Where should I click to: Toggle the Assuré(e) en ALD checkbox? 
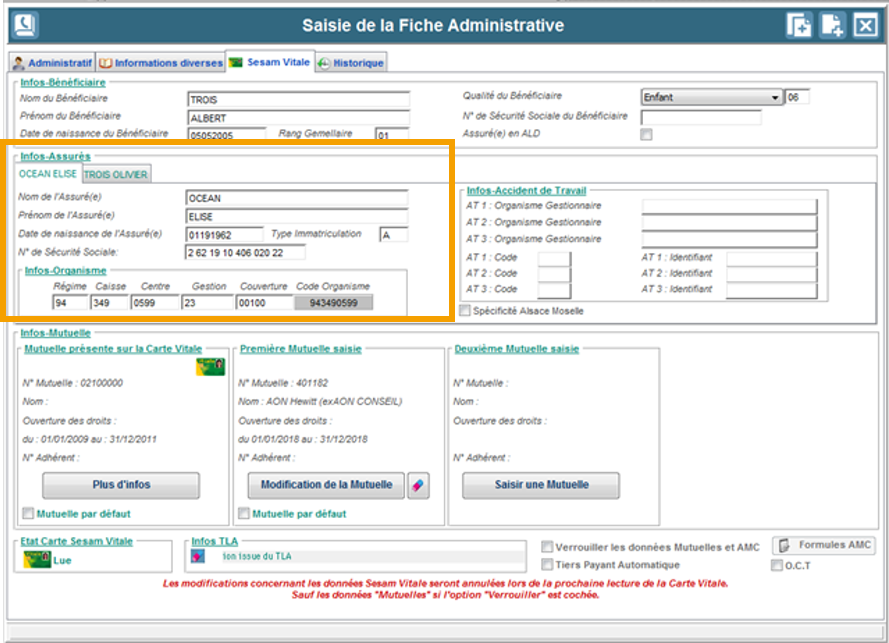pyautogui.click(x=646, y=135)
